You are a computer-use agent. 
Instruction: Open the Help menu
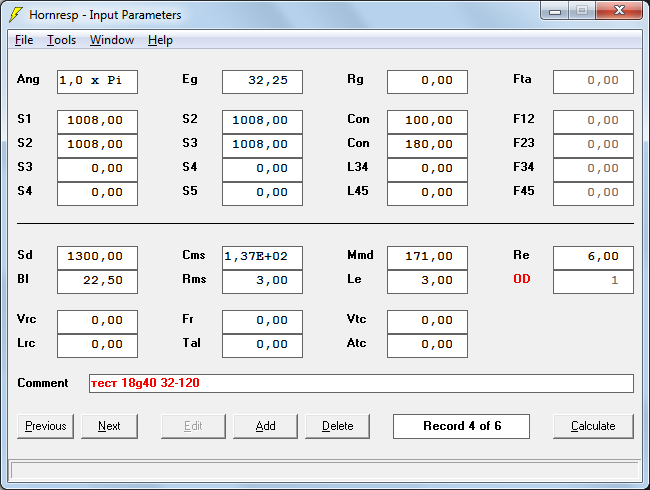coord(160,40)
